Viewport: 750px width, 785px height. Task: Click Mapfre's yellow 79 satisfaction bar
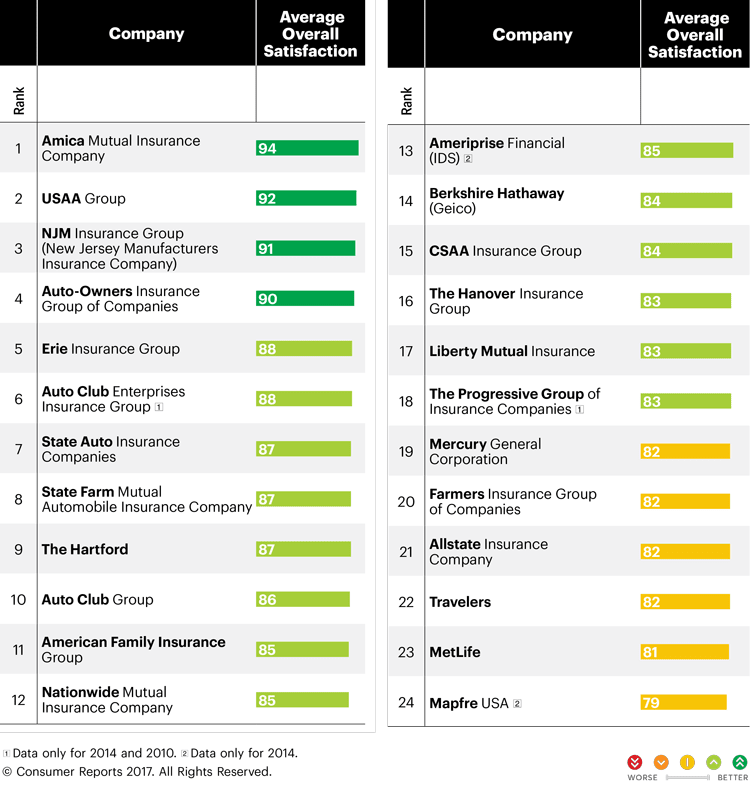(683, 703)
